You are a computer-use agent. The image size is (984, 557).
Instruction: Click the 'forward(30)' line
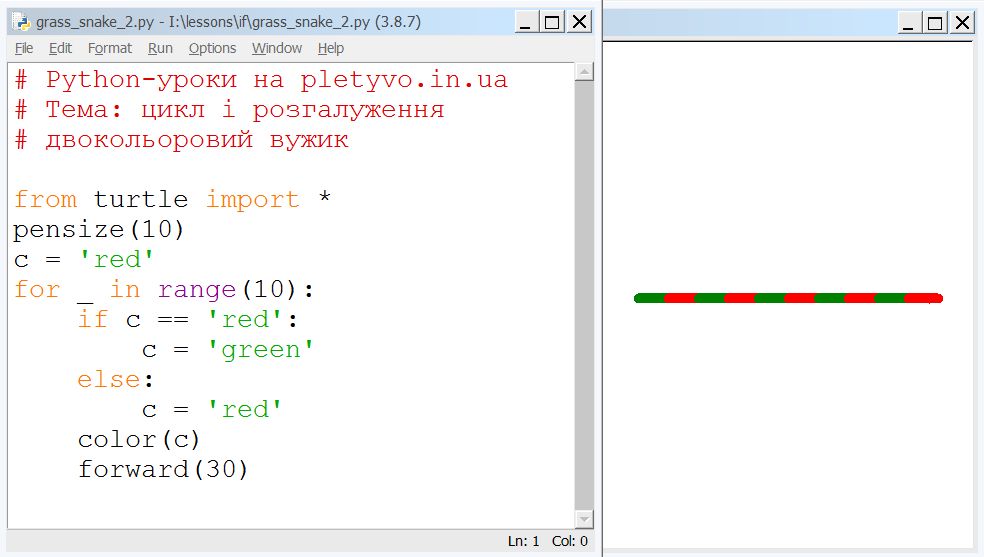click(x=163, y=470)
